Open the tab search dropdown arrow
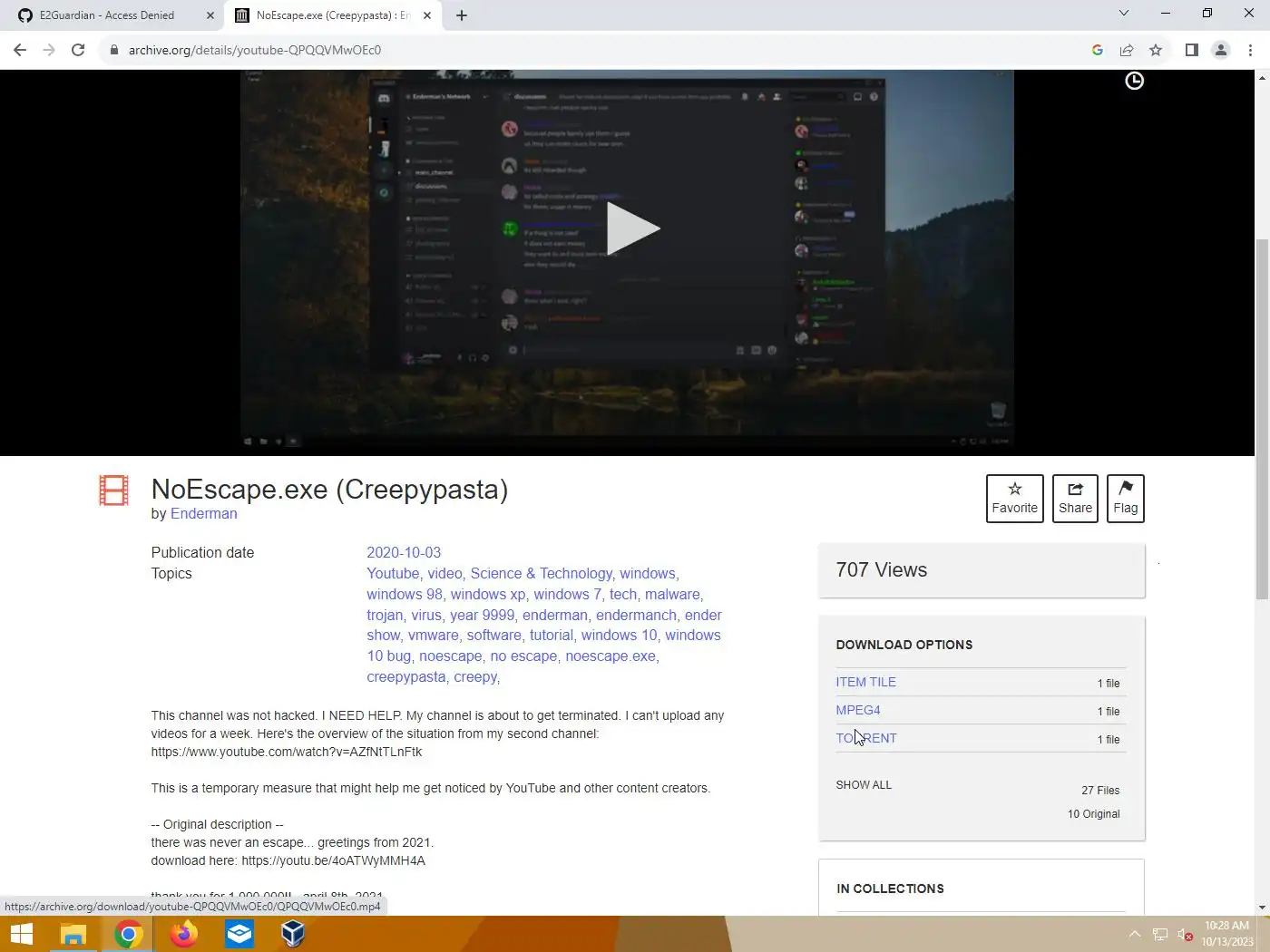Screen dimensions: 1270x952 pyautogui.click(x=1123, y=13)
